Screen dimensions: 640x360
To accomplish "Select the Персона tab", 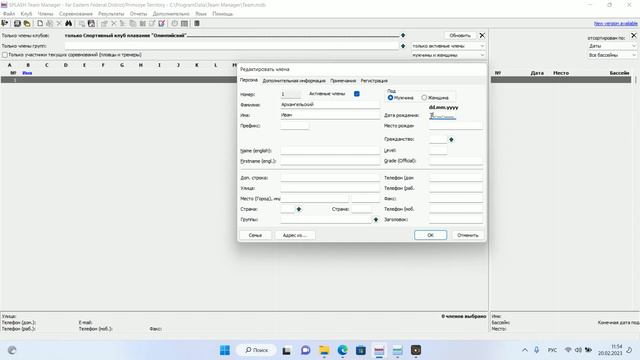I will 249,80.
